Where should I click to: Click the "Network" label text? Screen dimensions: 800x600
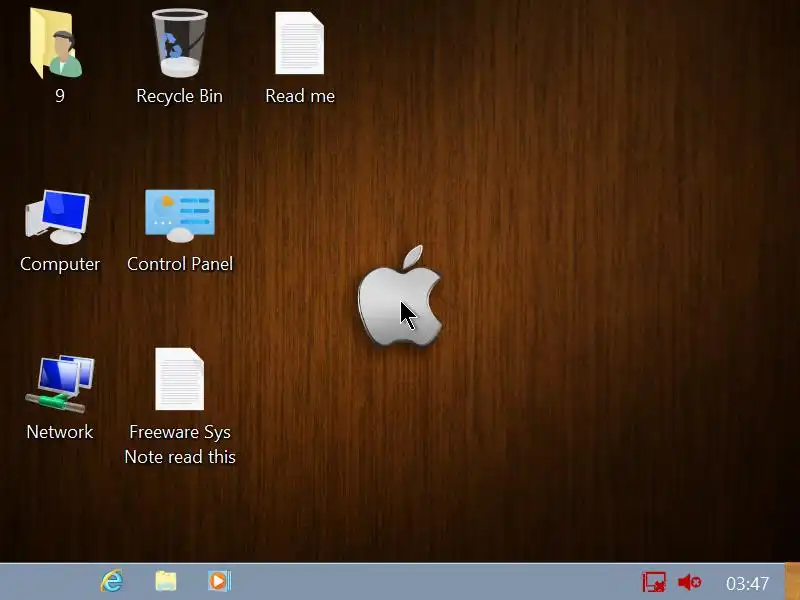click(60, 432)
